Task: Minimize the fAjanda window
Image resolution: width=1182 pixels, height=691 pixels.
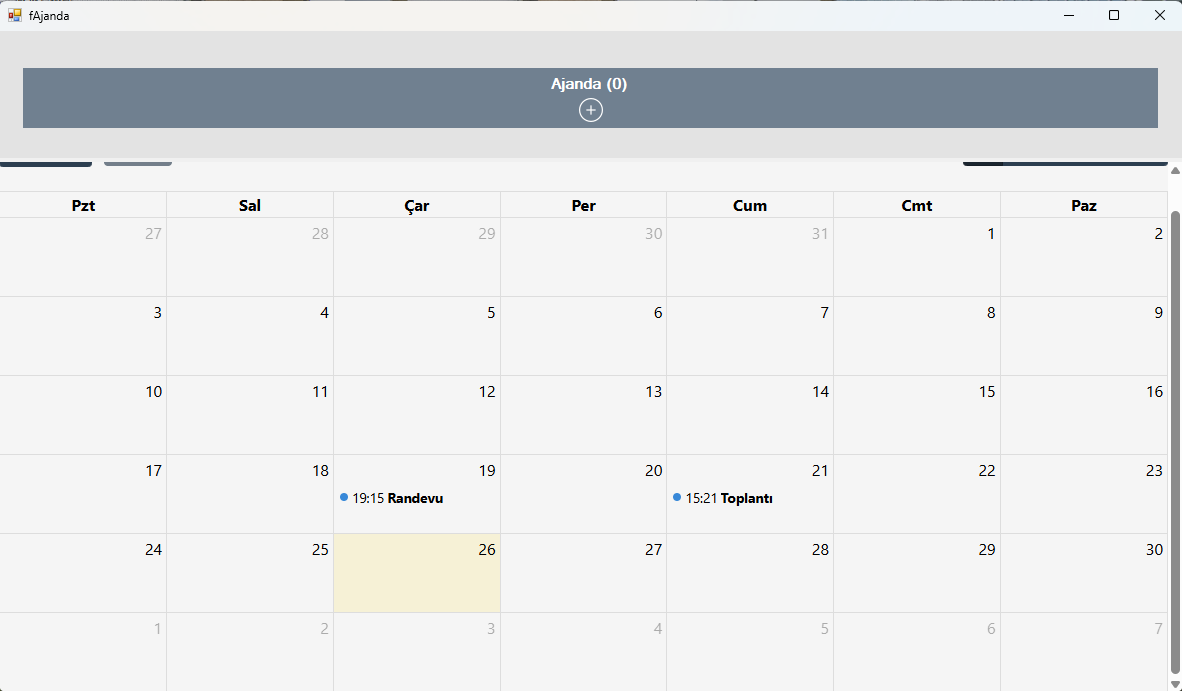Action: point(1068,15)
